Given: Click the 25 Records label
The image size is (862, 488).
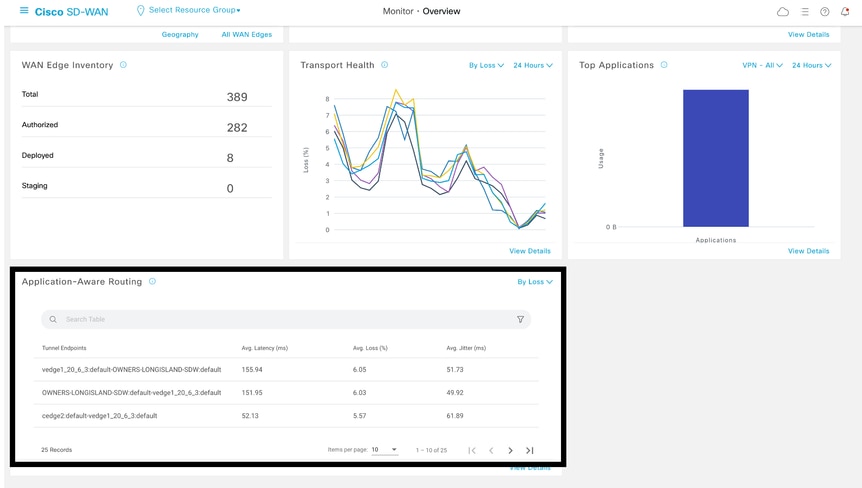Looking at the screenshot, I should click(57, 450).
